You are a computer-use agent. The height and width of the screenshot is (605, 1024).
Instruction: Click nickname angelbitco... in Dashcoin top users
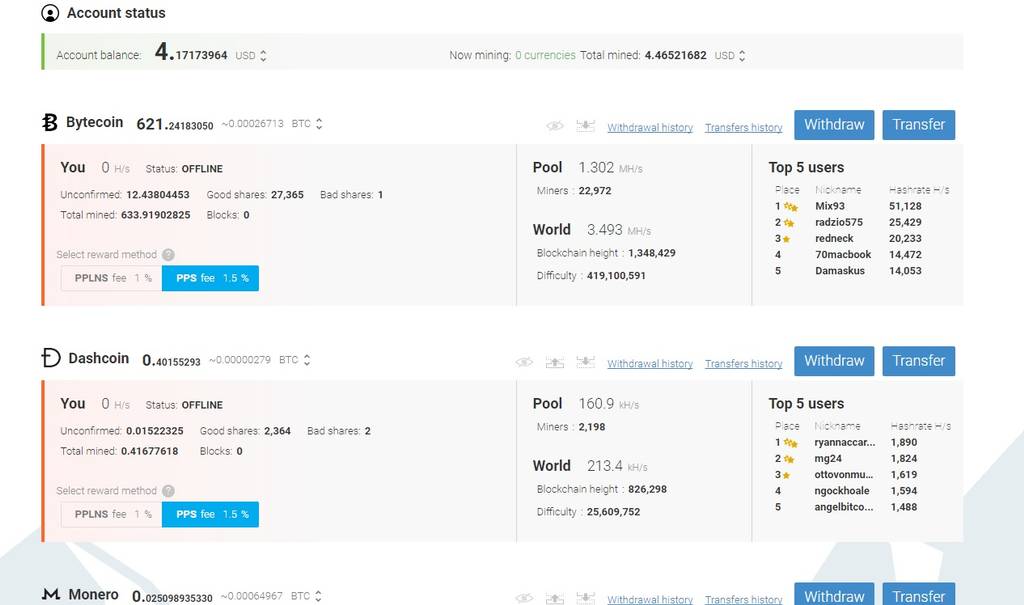tap(845, 507)
